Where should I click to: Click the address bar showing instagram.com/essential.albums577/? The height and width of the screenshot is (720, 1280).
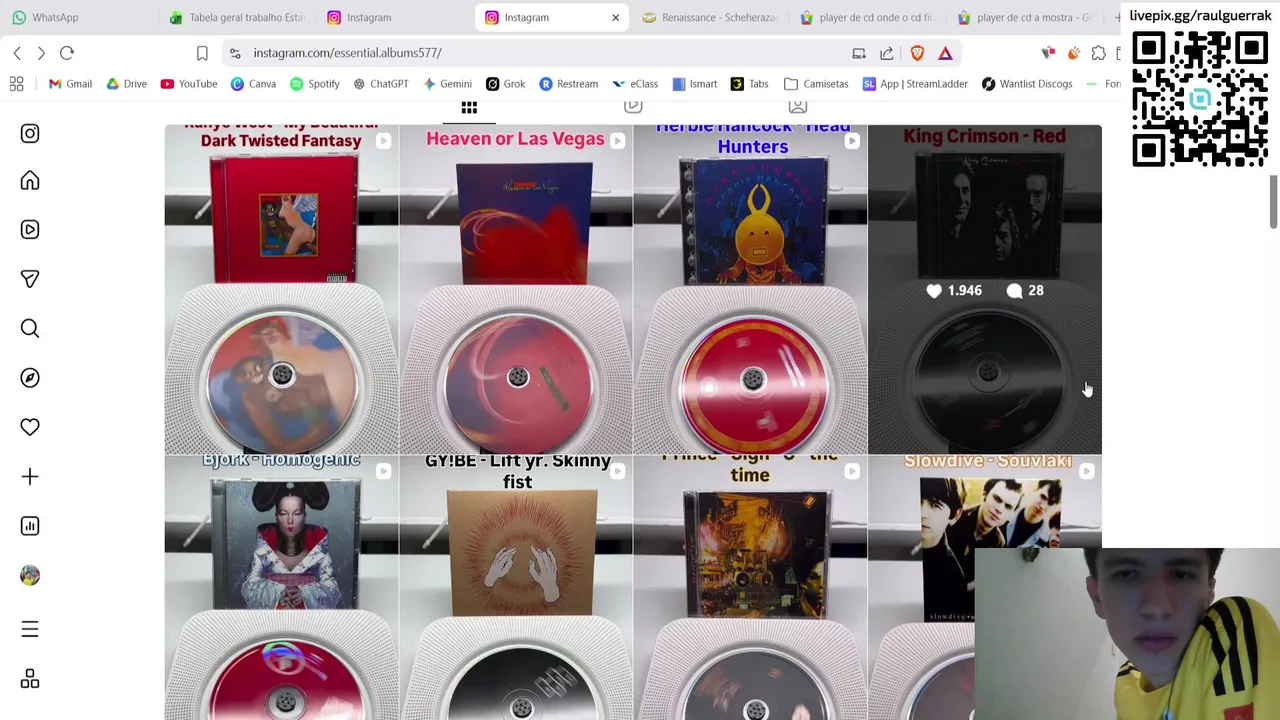tap(347, 53)
